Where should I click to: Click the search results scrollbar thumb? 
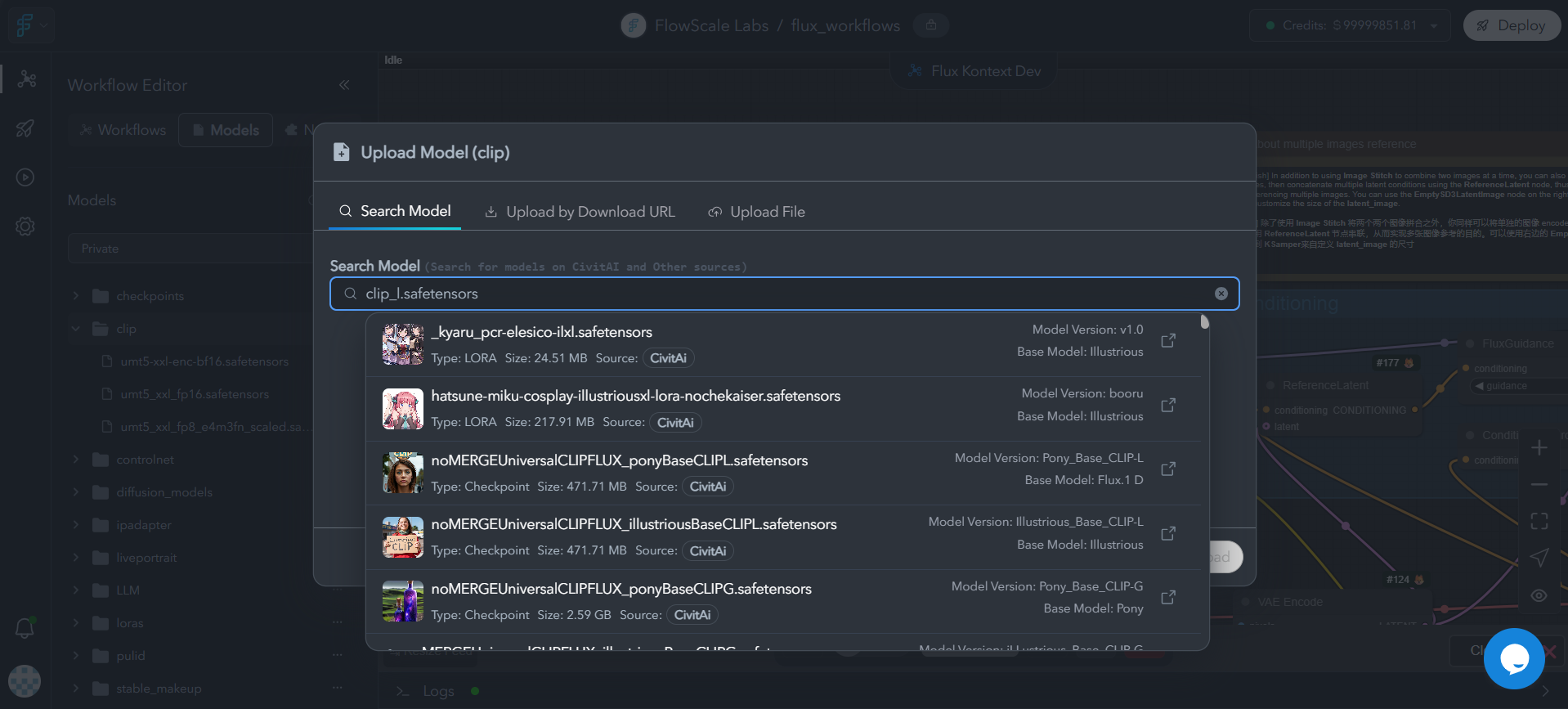[1204, 321]
